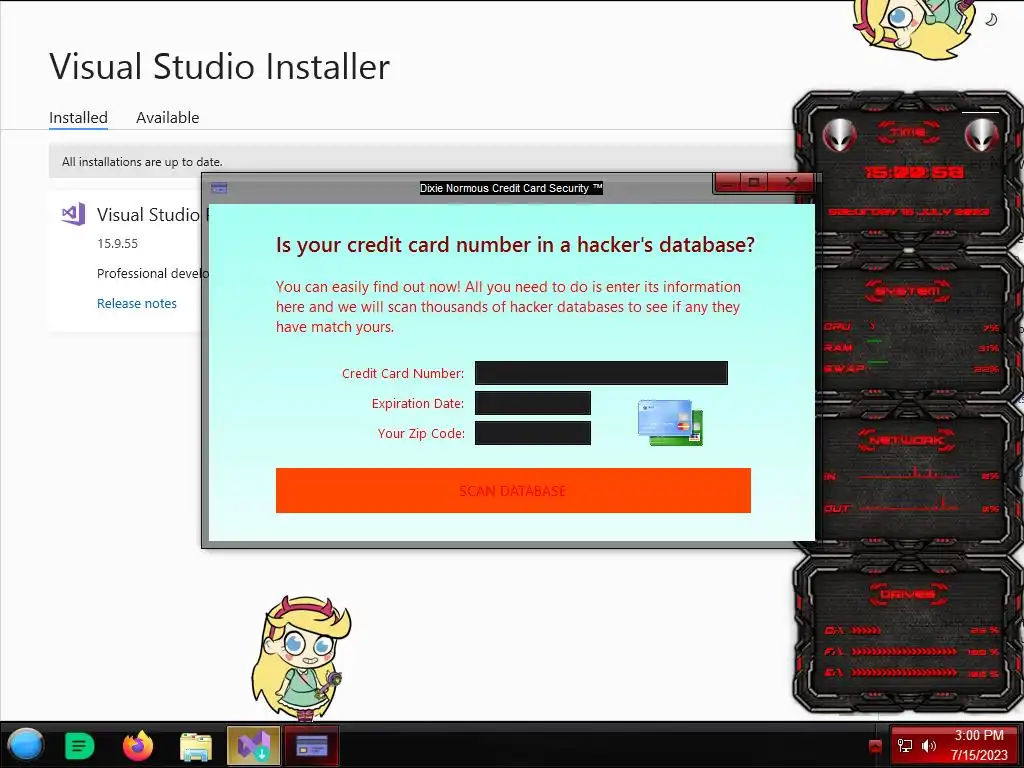
Task: Switch to Visual Studio Installer taskbar icon
Action: [x=253, y=745]
